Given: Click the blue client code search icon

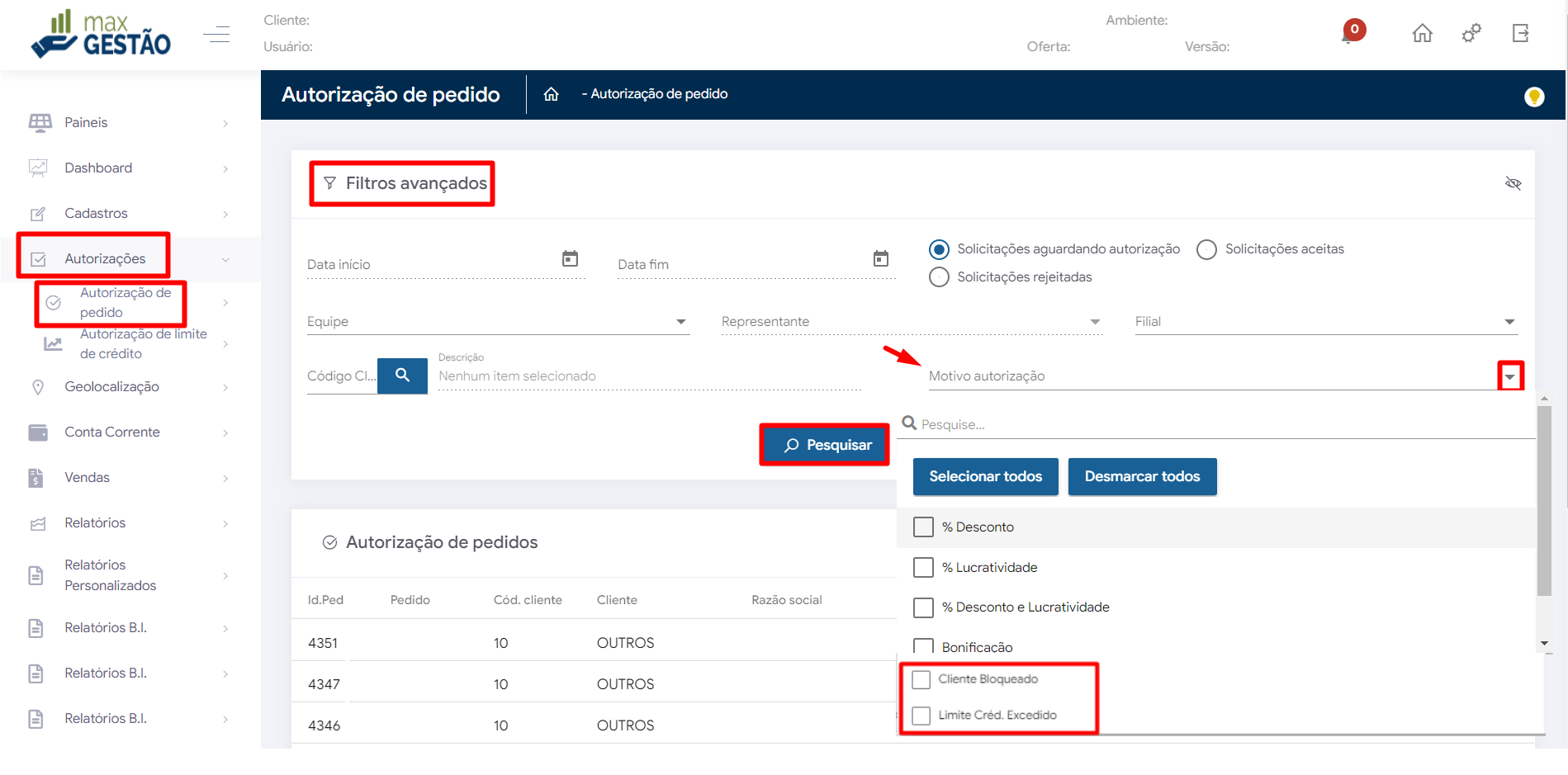Looking at the screenshot, I should tap(402, 376).
